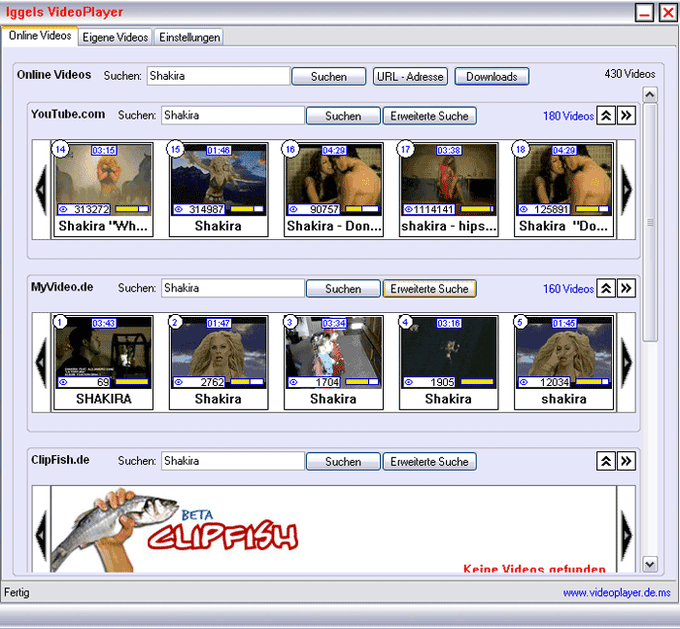Click Suchen button in YouTube.com section

click(343, 116)
